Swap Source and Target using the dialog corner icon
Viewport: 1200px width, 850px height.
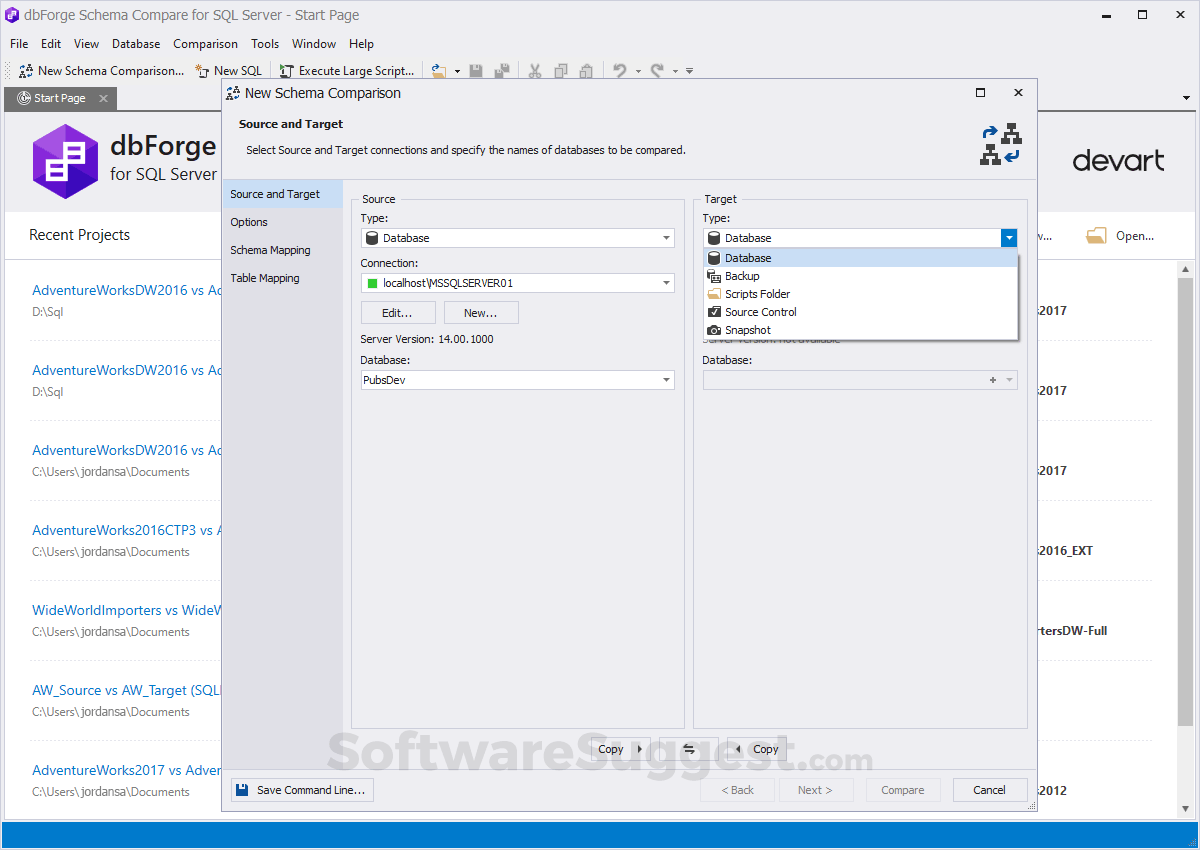click(x=1001, y=142)
